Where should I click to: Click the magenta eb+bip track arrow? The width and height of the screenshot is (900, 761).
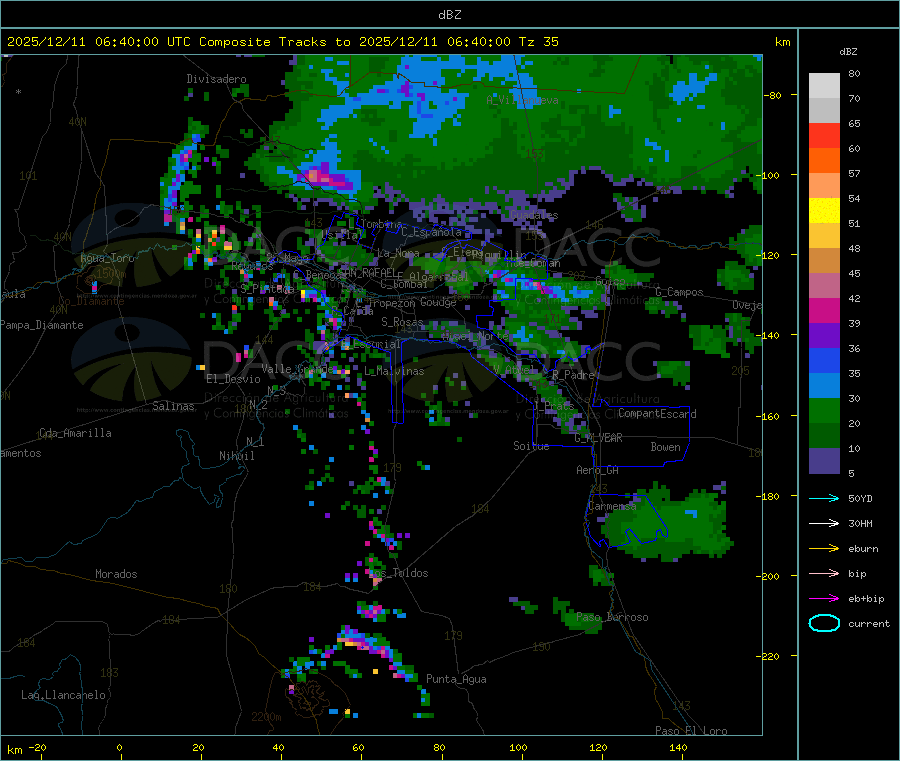click(x=824, y=599)
